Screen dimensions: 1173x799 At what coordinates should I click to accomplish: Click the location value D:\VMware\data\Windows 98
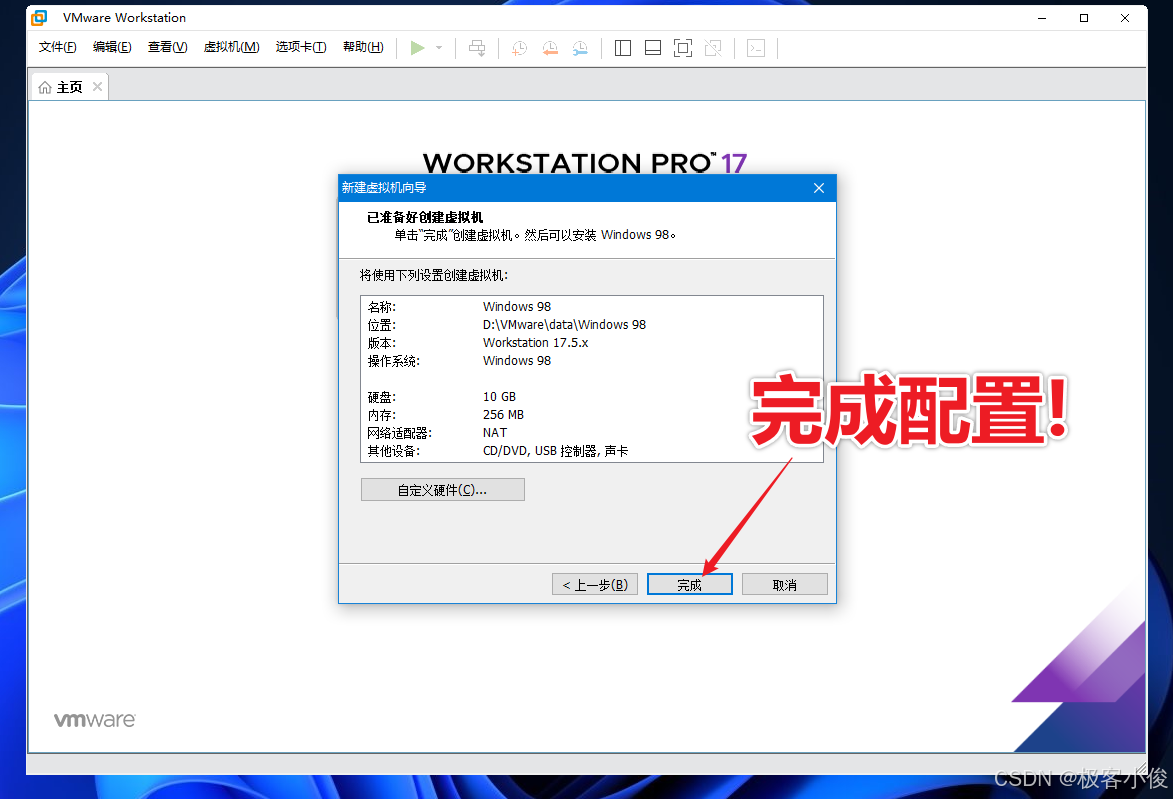(564, 325)
